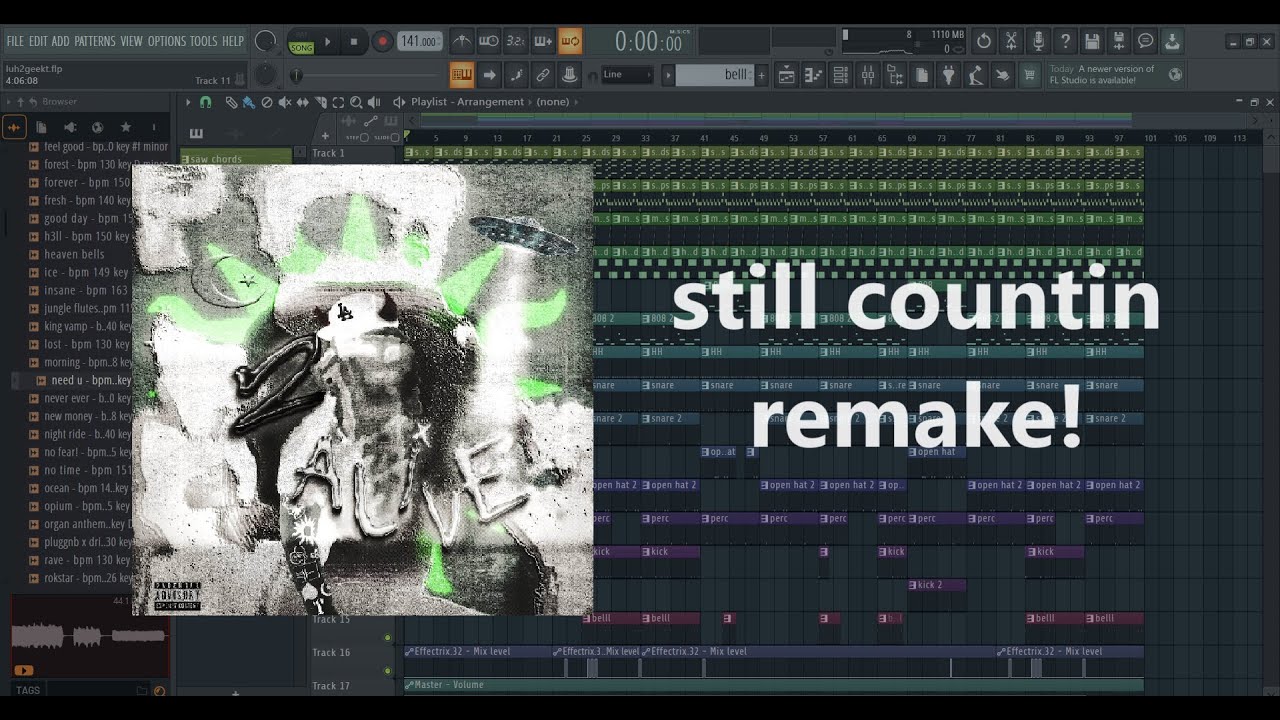The width and height of the screenshot is (1280, 720).
Task: Select 'heaven bells' in browser
Action: coord(74,254)
